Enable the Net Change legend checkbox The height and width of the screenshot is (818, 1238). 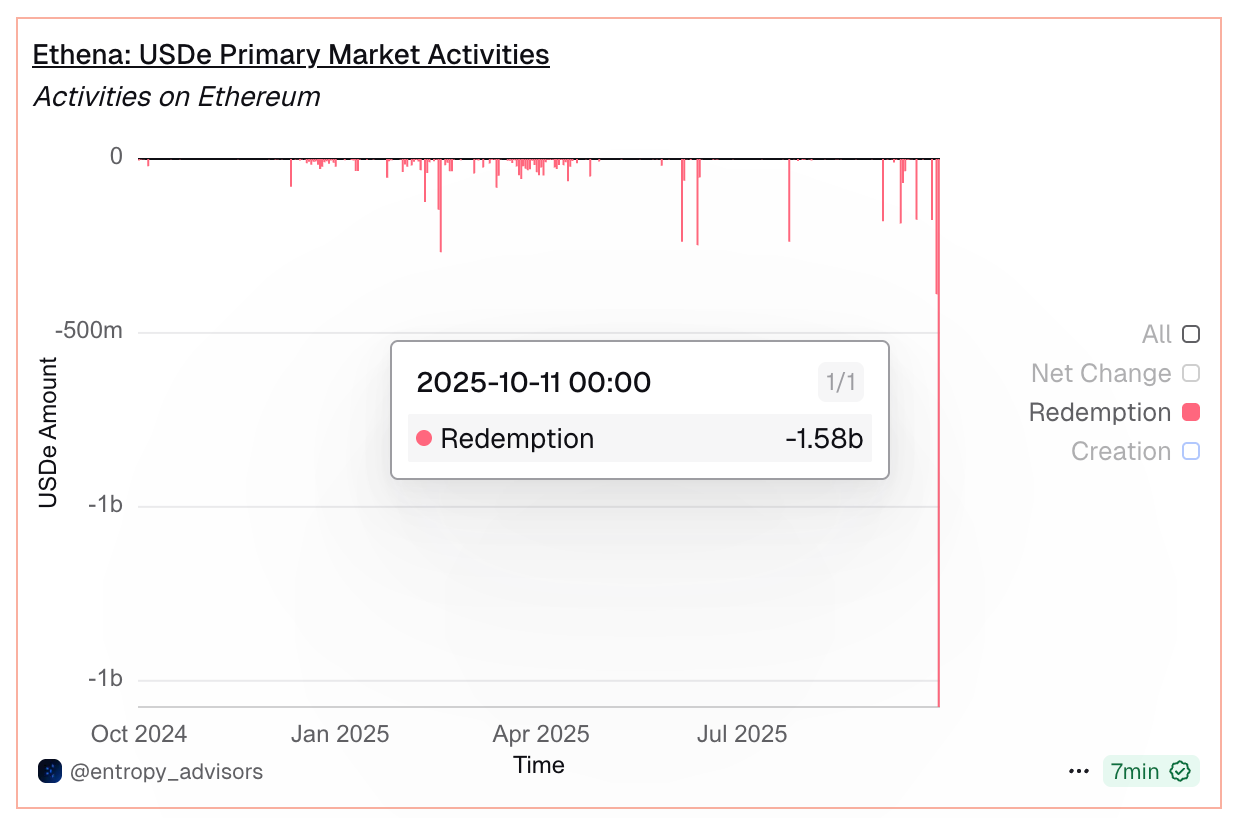[x=1190, y=373]
